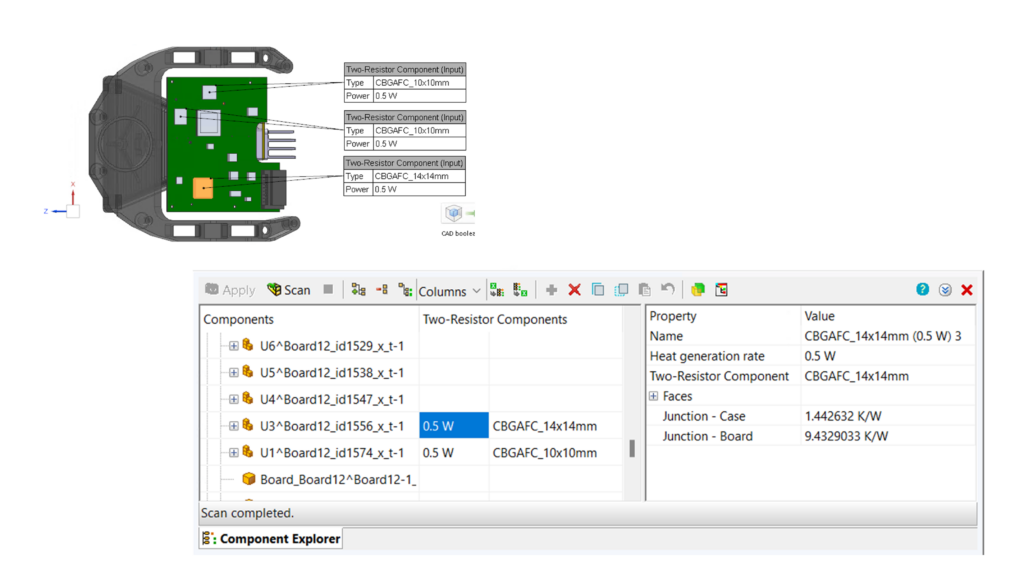Click the orange part cube icon beside Board_Board12^Board12-1_
This screenshot has height=576, width=1024.
point(248,479)
